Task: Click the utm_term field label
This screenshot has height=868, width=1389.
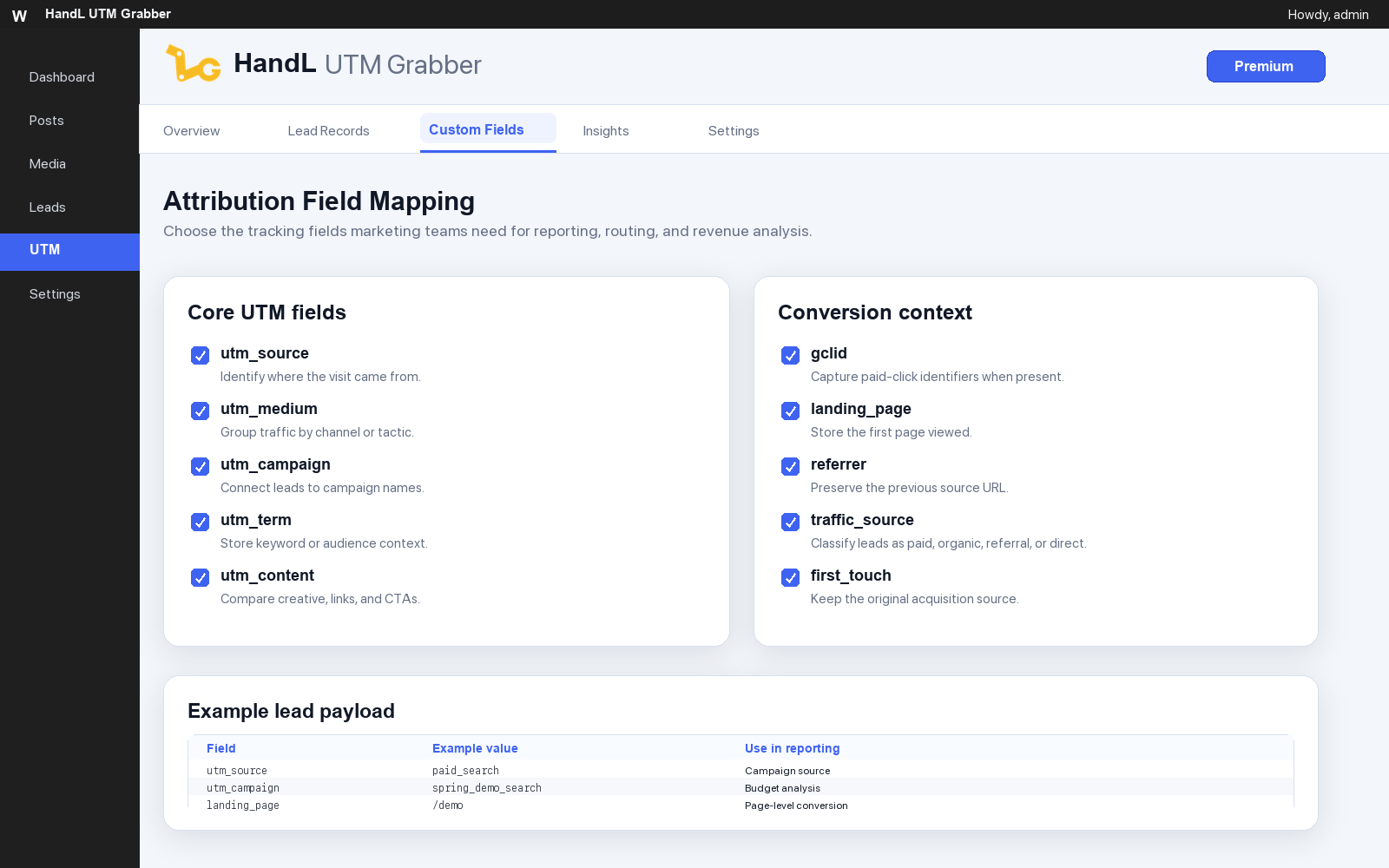Action: coord(256,520)
